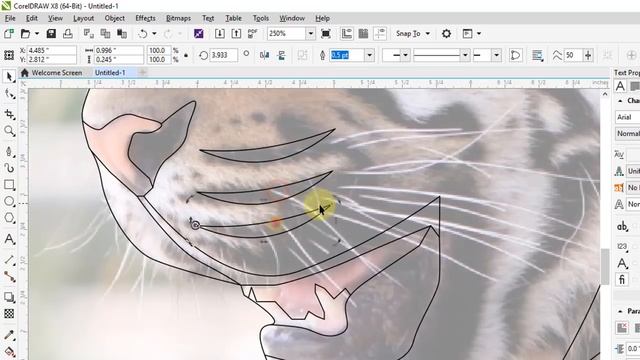The image size is (640, 360).
Task: Expand the Undo history dropdown
Action: 154,33
